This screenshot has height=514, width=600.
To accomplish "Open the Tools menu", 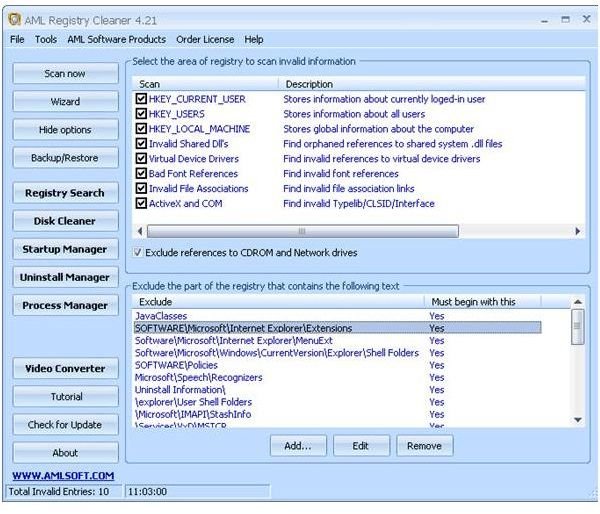I will pyautogui.click(x=46, y=39).
